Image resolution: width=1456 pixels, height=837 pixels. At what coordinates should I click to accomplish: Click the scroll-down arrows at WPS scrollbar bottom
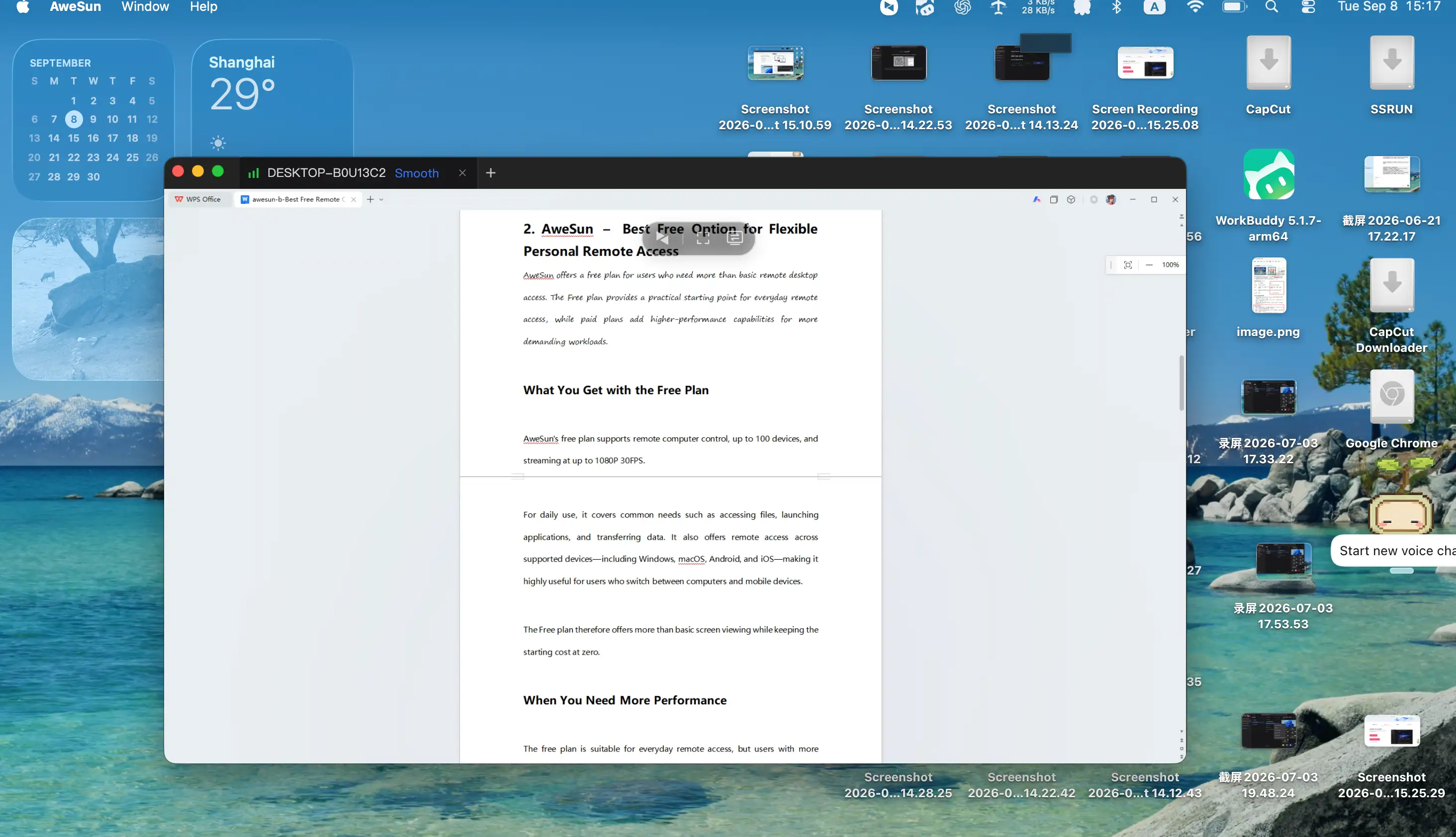1181,756
